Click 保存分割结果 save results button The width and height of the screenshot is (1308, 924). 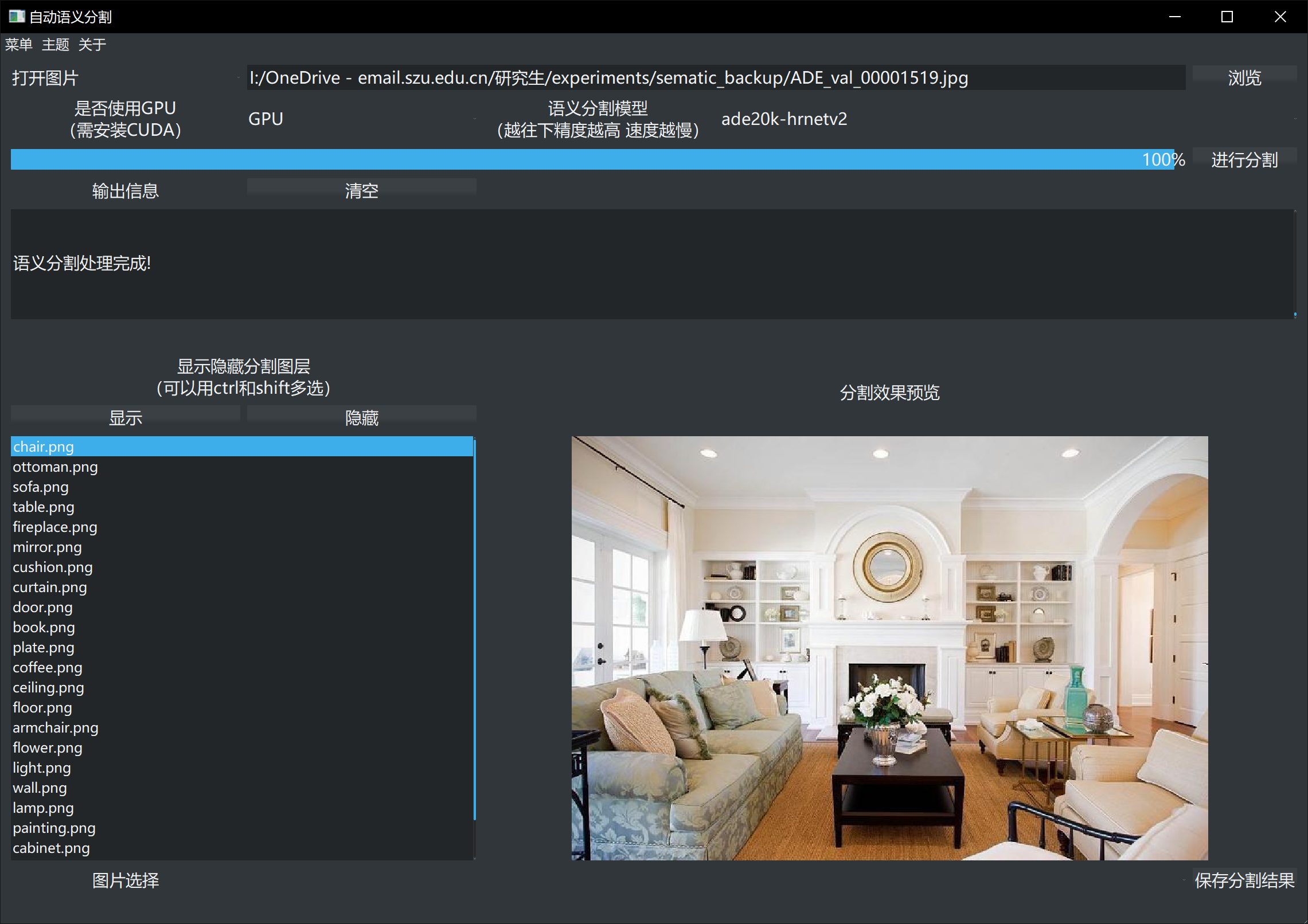(x=1244, y=880)
